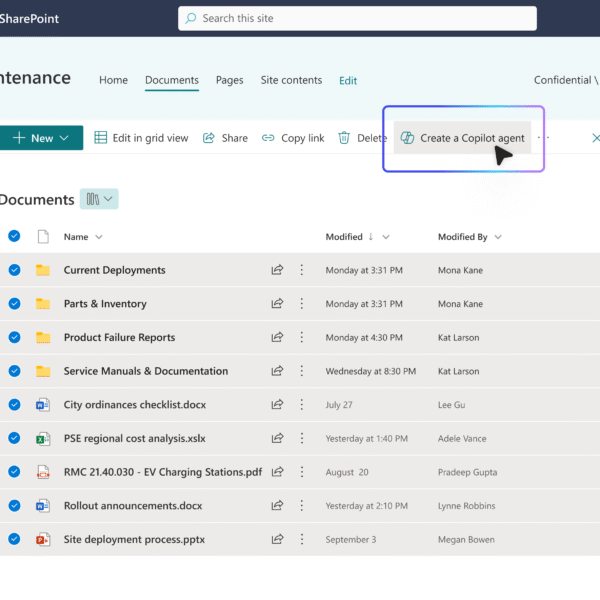
Task: Open the Name column sort dropdown
Action: [x=99, y=237]
